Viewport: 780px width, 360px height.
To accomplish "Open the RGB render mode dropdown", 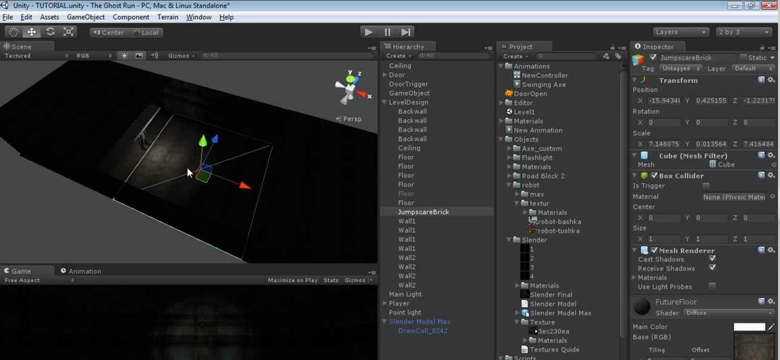I will [x=95, y=56].
